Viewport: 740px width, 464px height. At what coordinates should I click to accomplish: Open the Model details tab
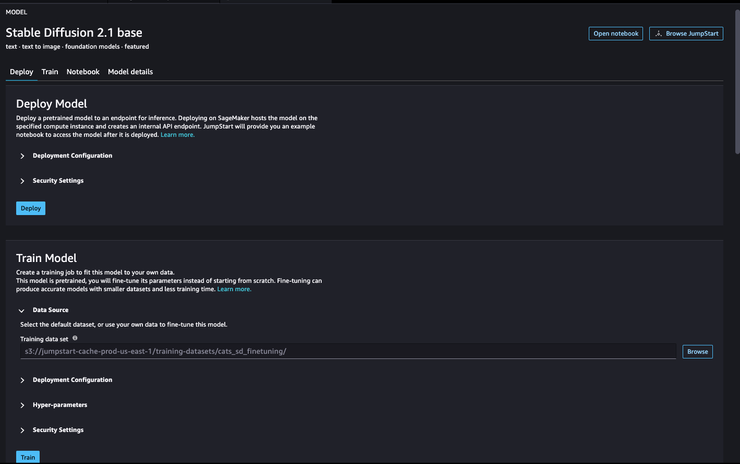pyautogui.click(x=130, y=72)
